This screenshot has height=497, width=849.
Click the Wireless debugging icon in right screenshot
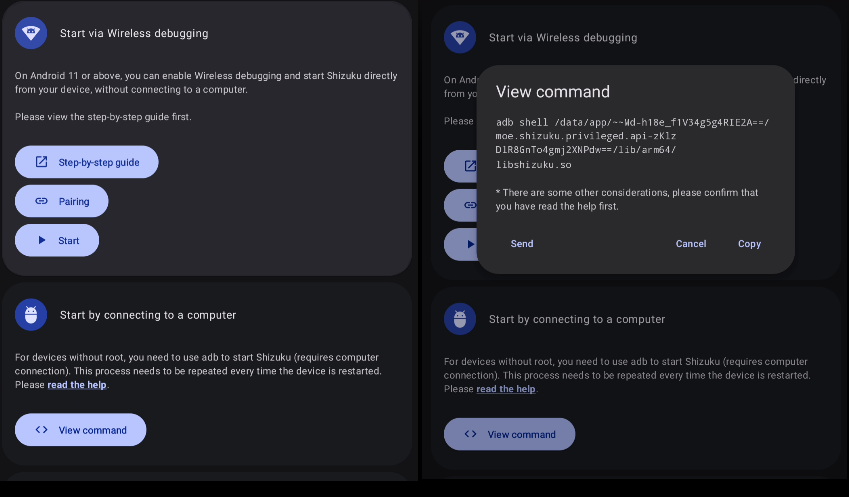460,37
